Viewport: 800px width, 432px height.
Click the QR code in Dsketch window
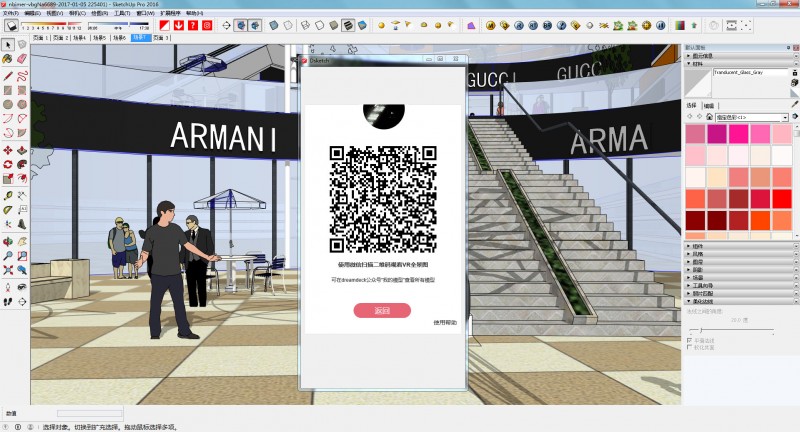[x=383, y=199]
